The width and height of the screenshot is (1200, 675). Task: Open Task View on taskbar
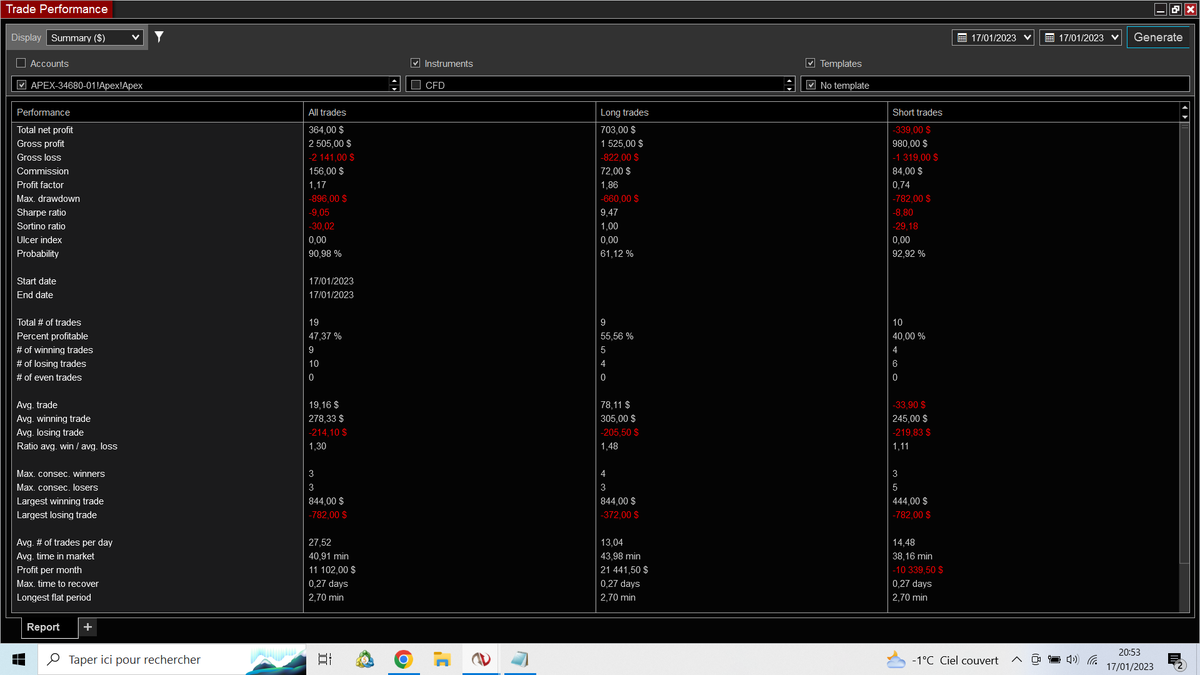(x=324, y=659)
